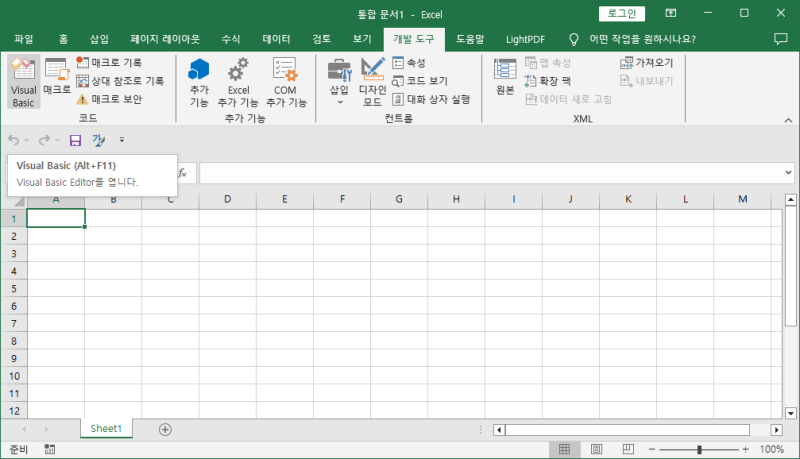
Task: Click 확장 팩 (Expansion Packs)
Action: [547, 81]
